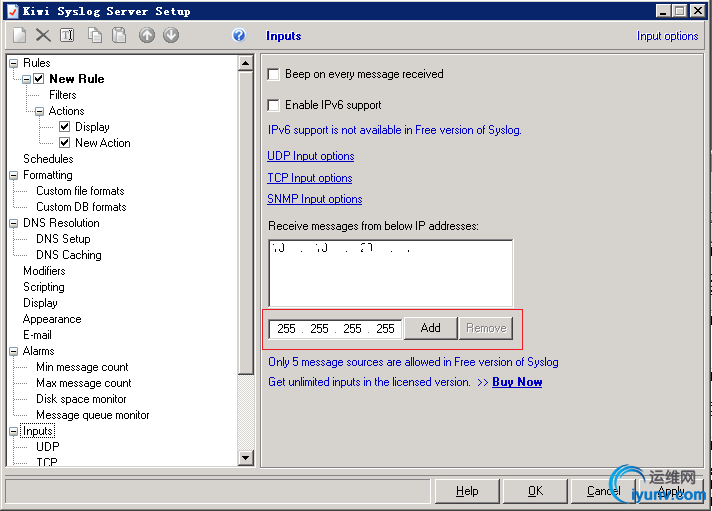The width and height of the screenshot is (712, 511).
Task: Click the Remove button
Action: click(486, 328)
